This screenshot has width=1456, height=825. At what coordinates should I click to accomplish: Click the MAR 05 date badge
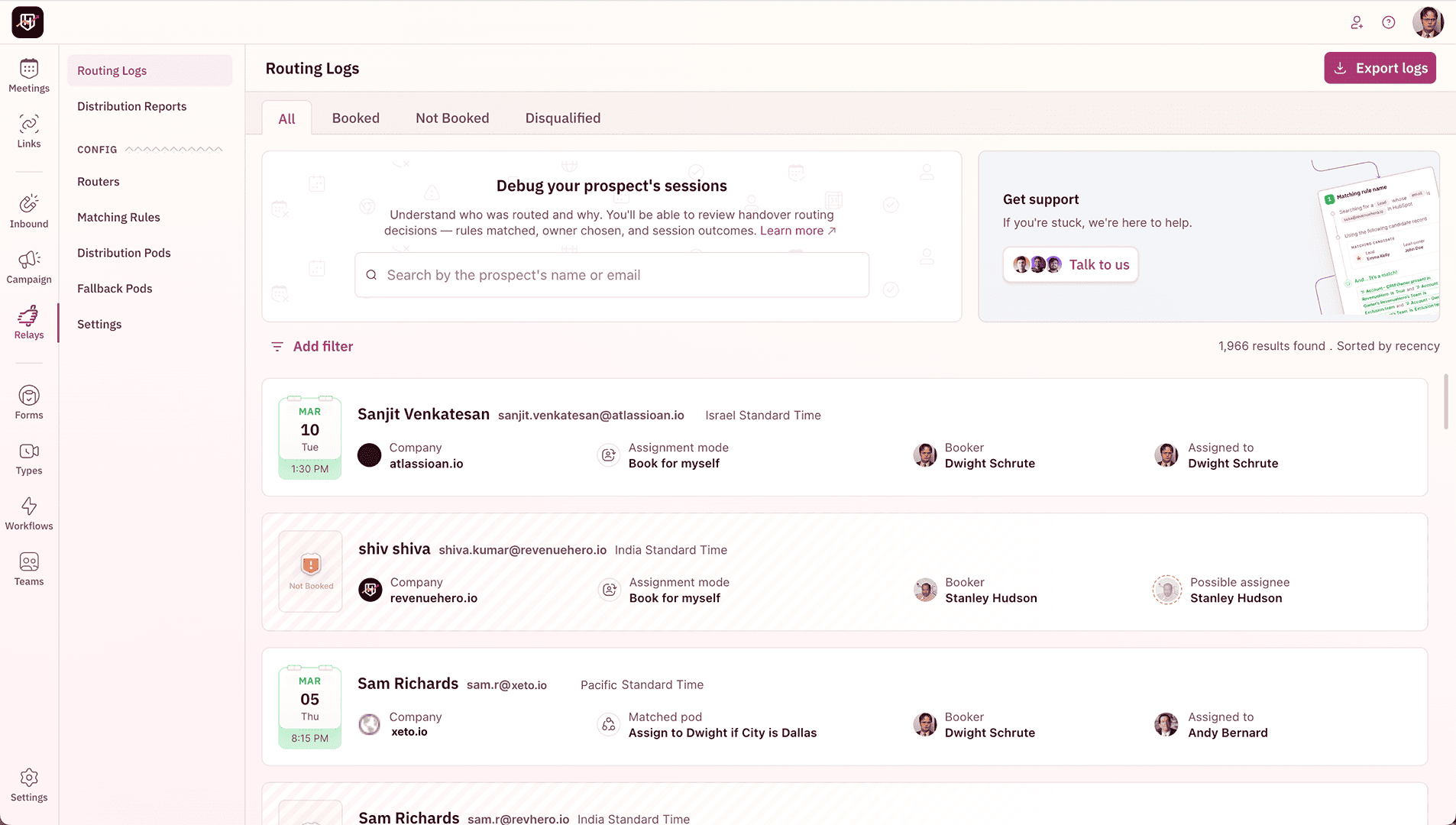click(x=309, y=707)
